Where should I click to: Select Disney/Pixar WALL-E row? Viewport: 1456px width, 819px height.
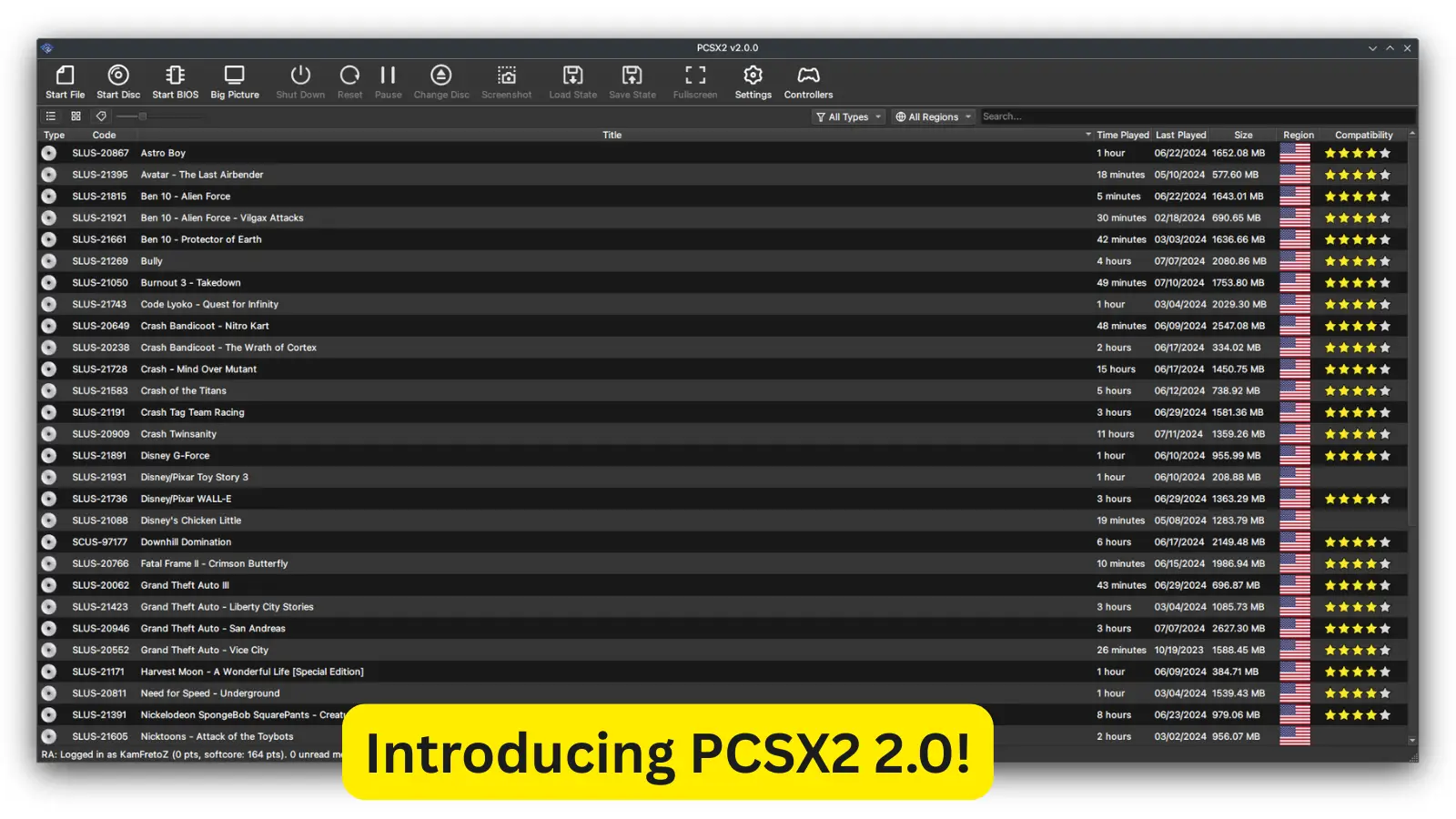723,499
